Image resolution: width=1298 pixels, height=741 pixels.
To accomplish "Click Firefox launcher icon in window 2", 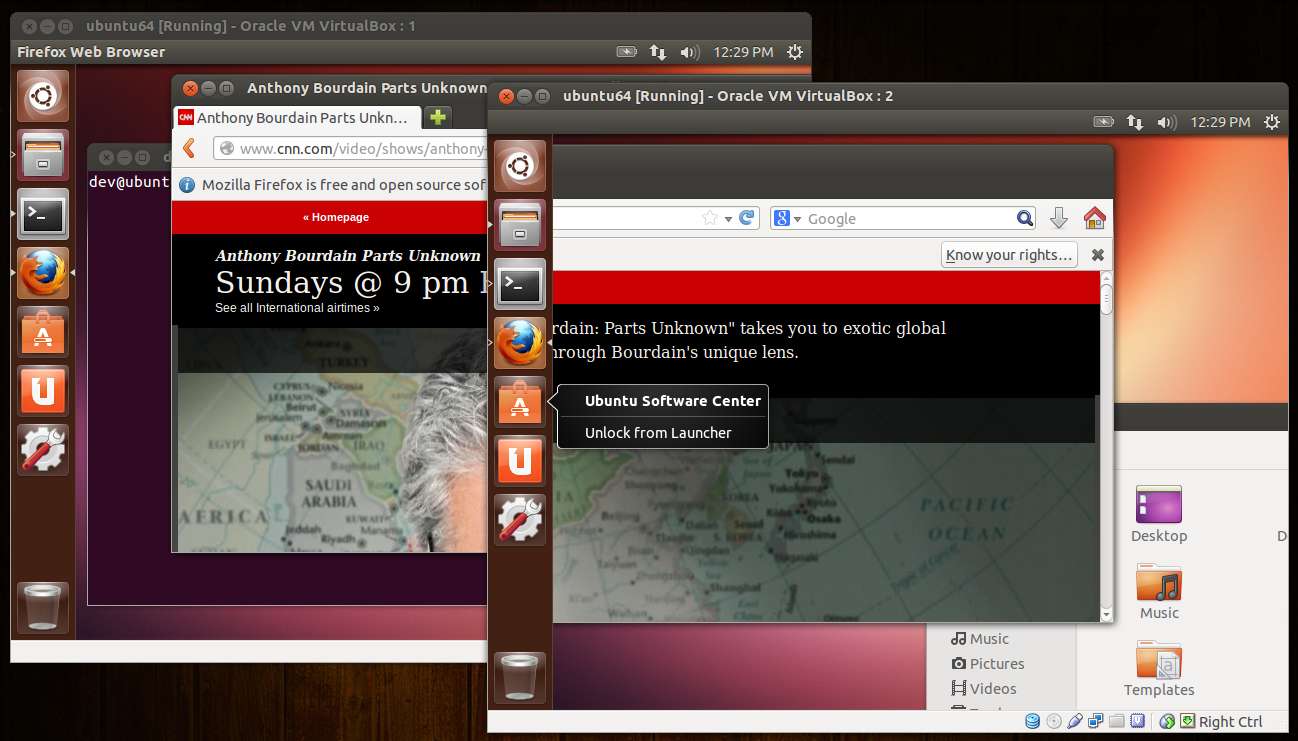I will 520,343.
